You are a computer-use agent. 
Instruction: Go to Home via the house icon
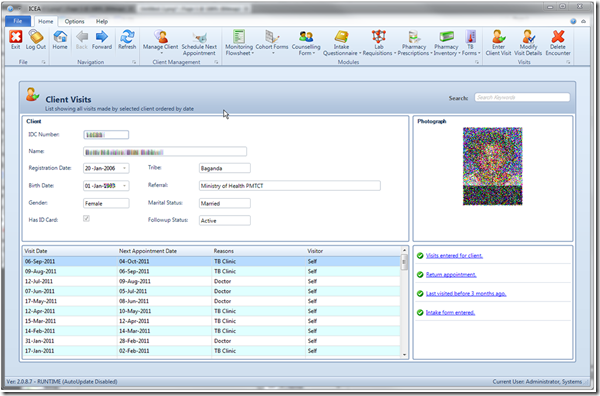point(60,37)
